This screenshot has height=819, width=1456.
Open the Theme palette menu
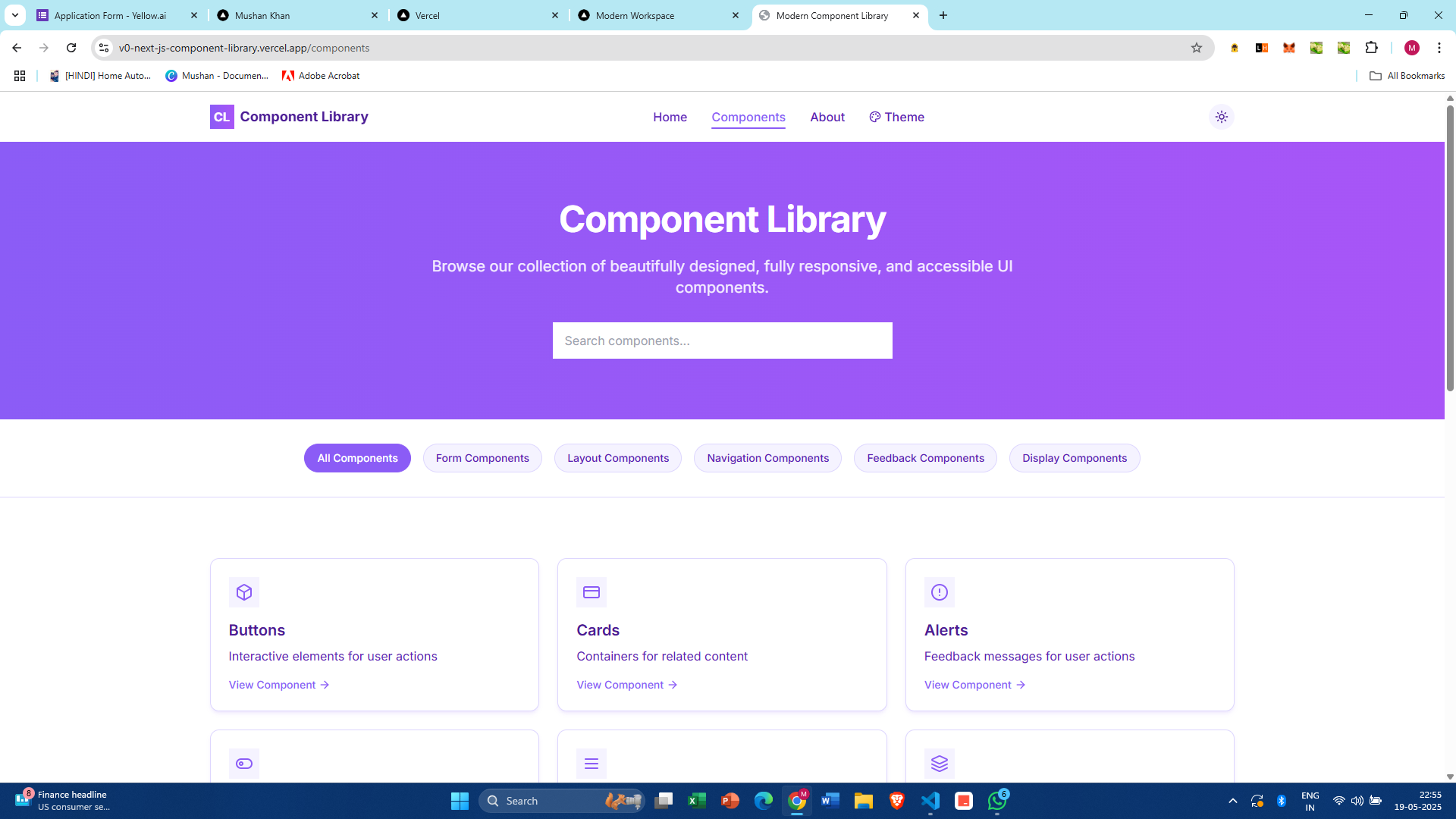click(x=896, y=117)
